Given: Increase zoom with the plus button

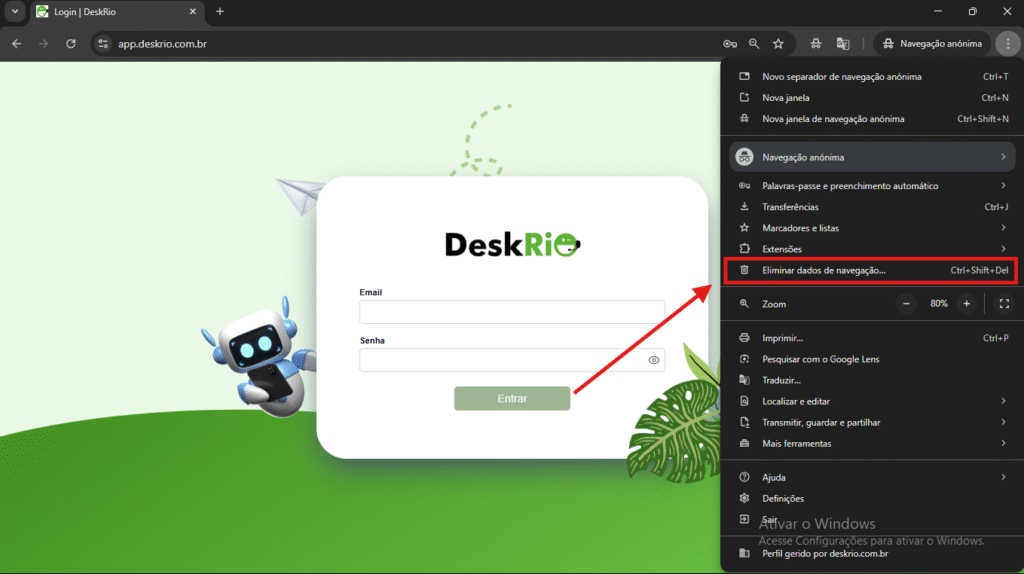Looking at the screenshot, I should [x=967, y=304].
